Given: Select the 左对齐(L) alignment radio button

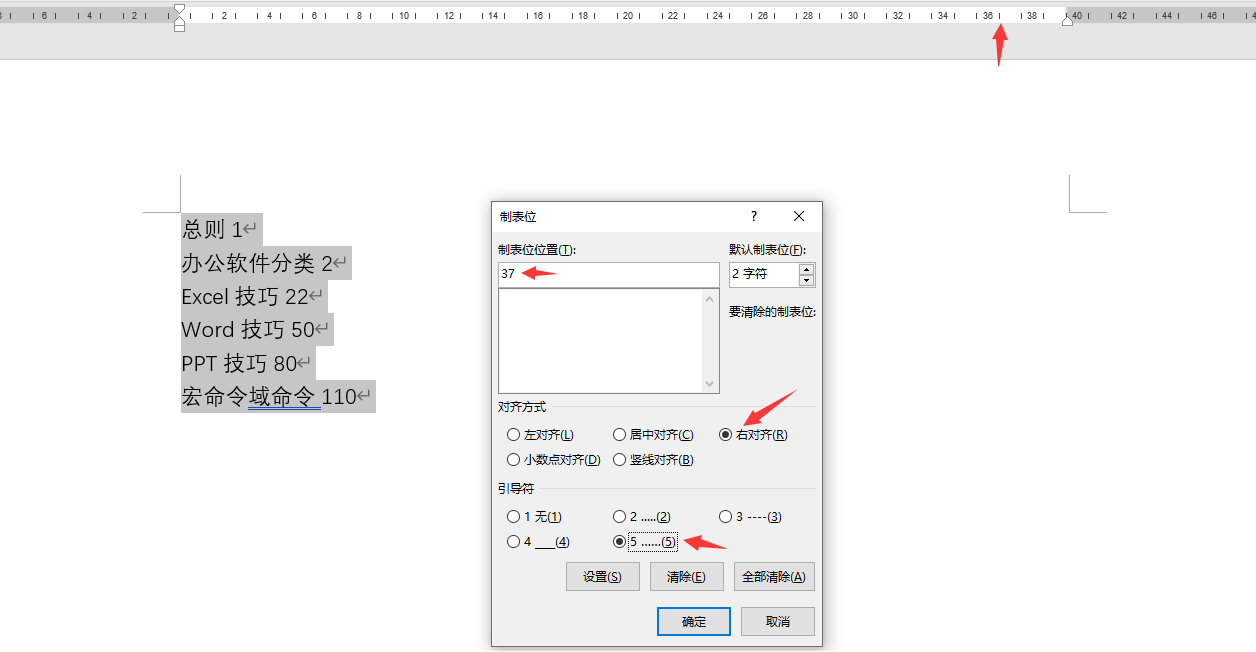Looking at the screenshot, I should click(514, 435).
